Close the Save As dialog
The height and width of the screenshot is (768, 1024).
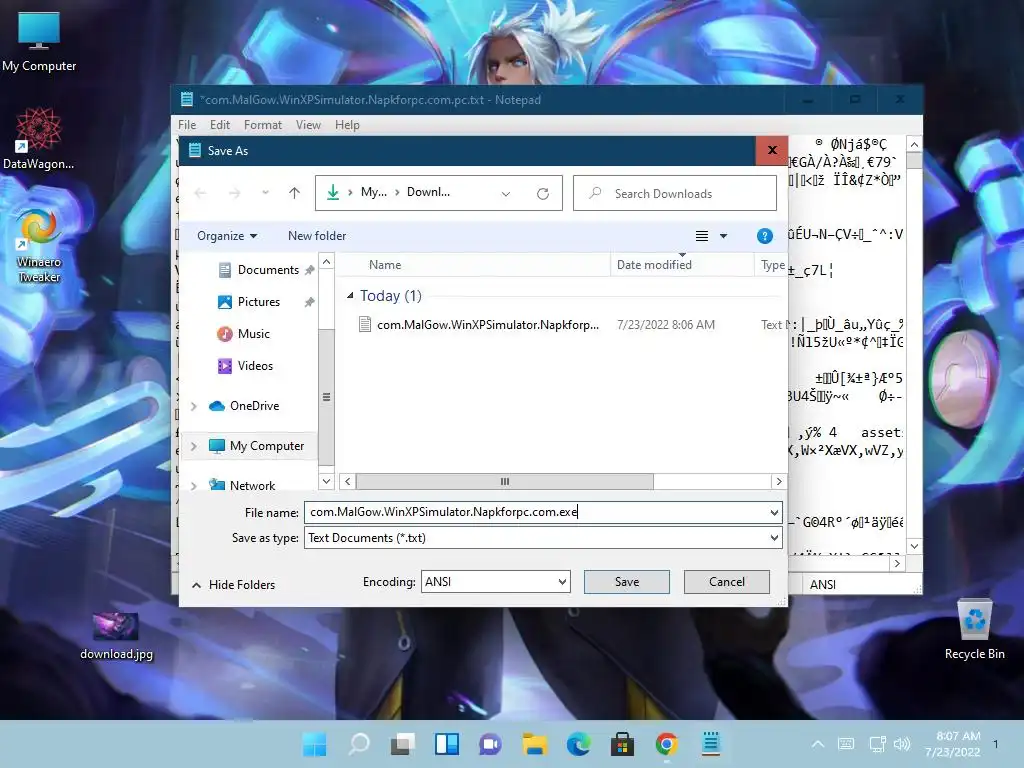point(772,150)
